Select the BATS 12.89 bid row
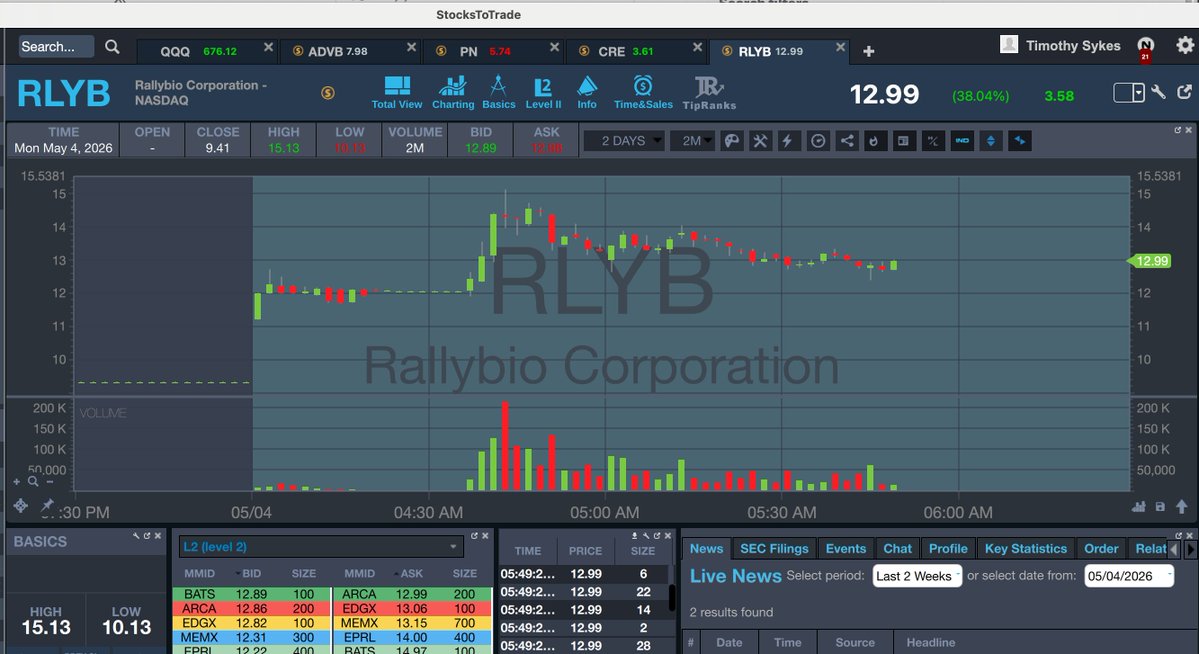Screen dimensions: 1199x654 [252, 594]
